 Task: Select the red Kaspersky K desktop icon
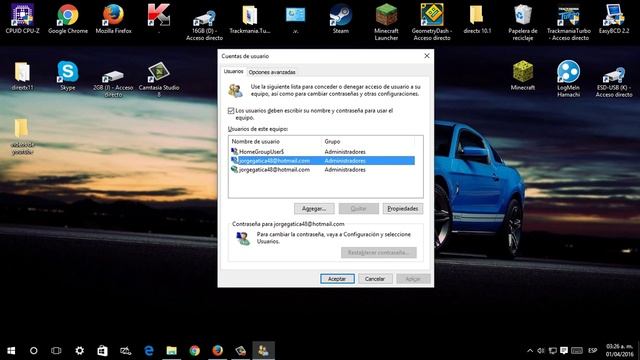pos(159,17)
